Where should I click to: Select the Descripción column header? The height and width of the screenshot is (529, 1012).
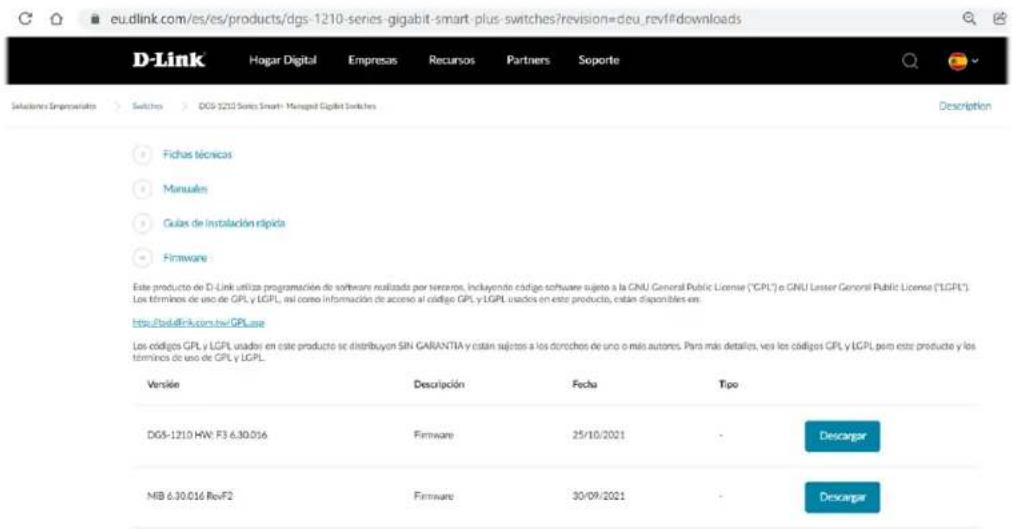click(439, 384)
